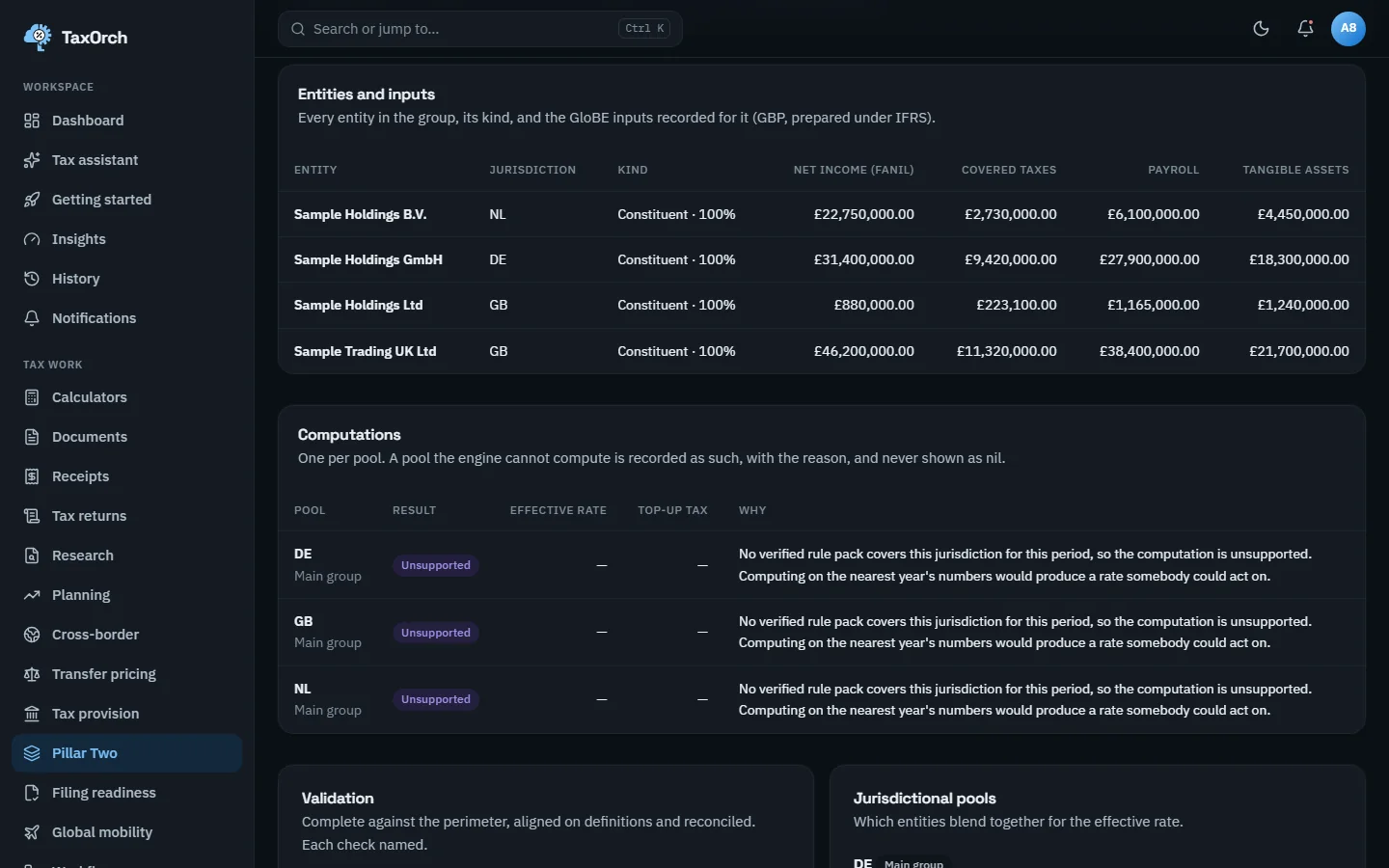Click Unsupported badge in DE pool row

point(436,565)
